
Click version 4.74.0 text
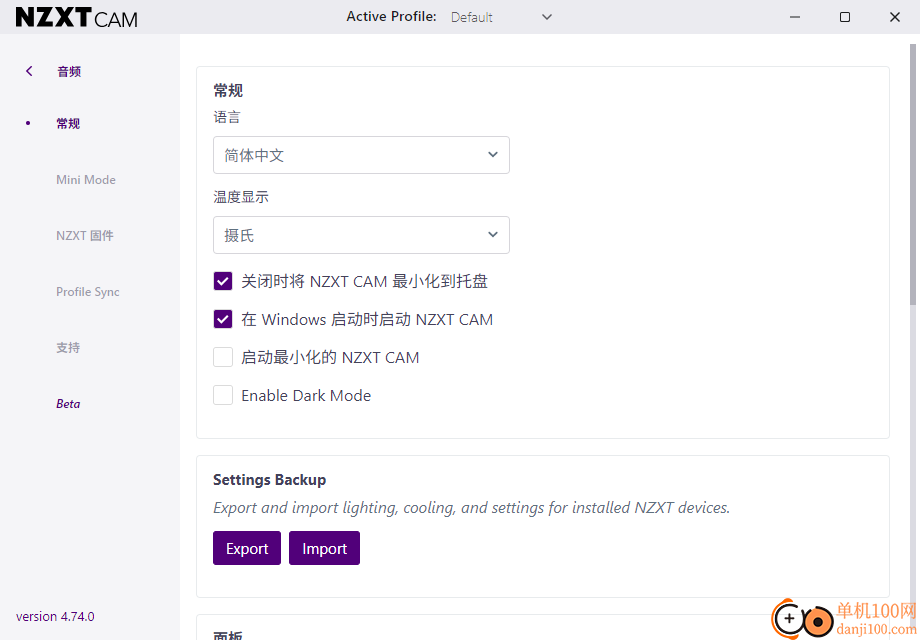point(55,617)
